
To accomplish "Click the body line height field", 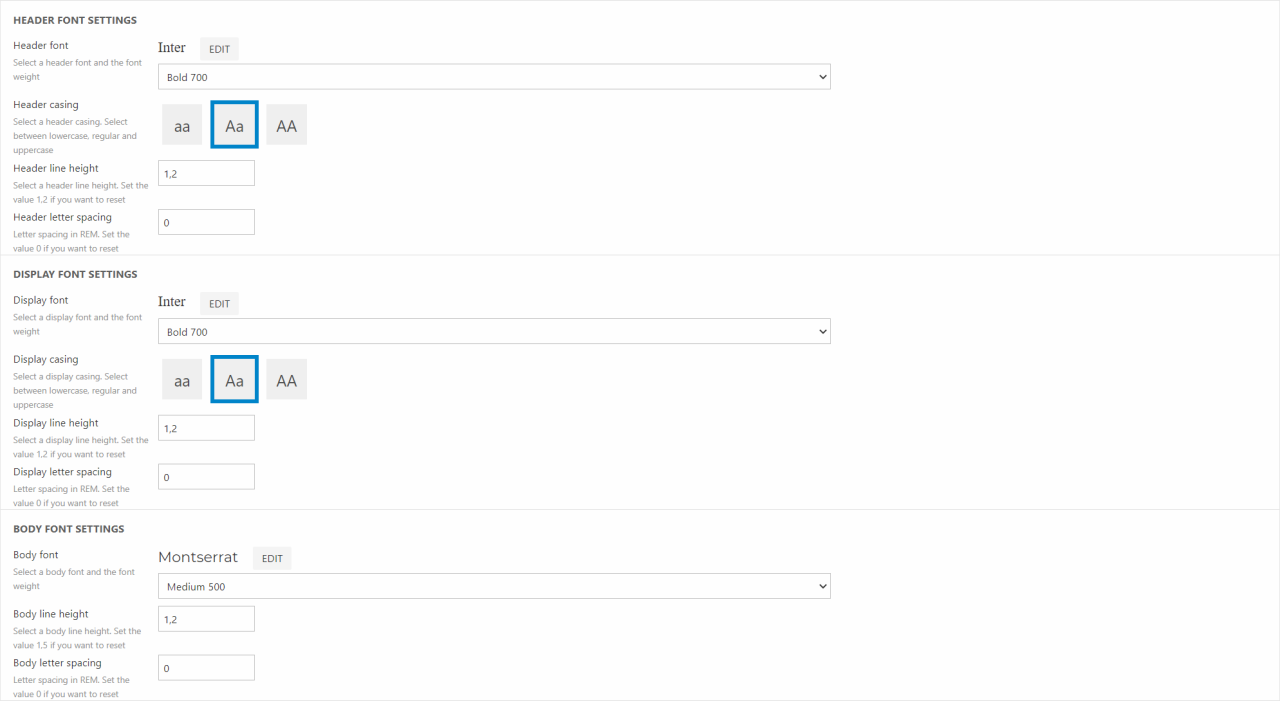I will 206,620.
